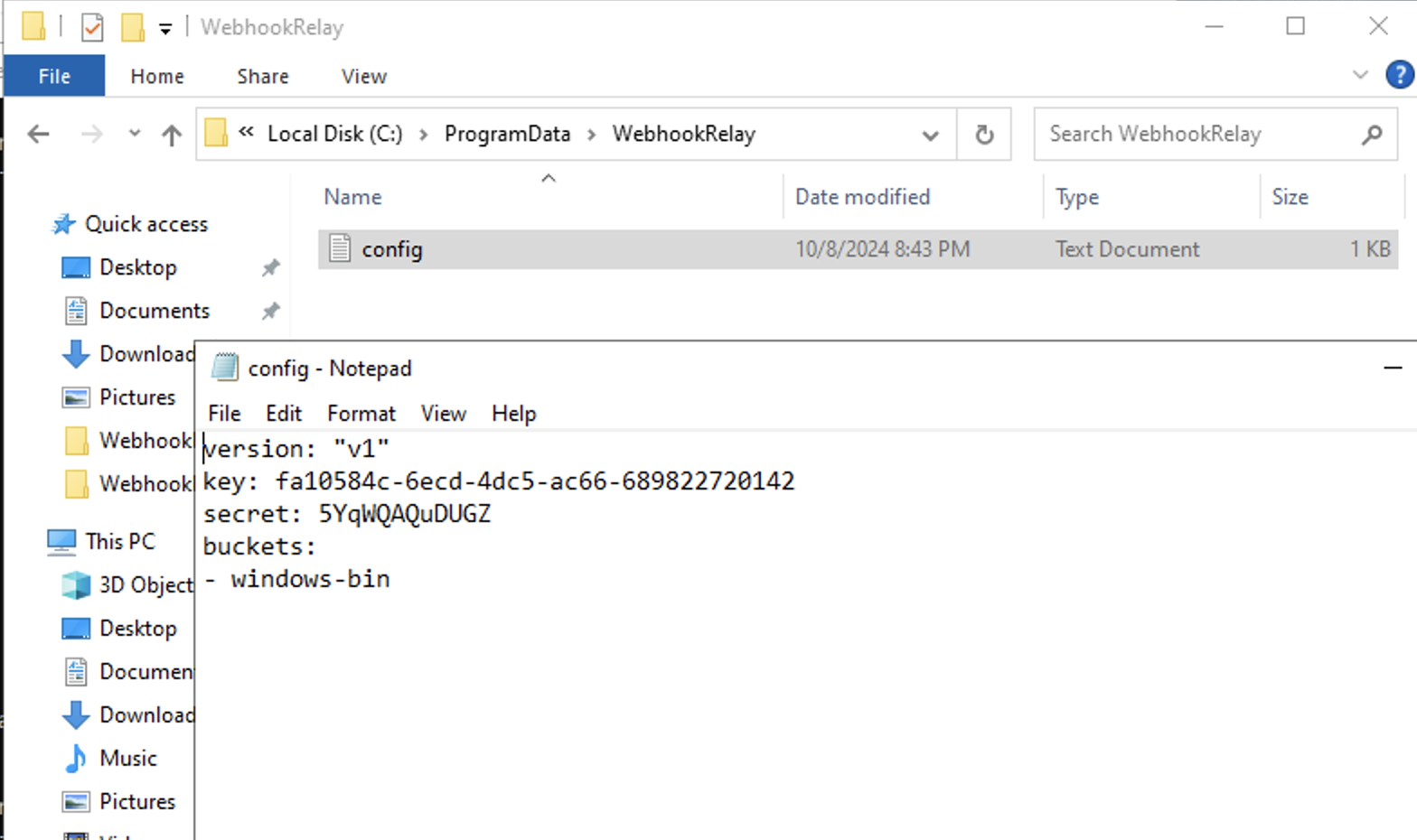Image resolution: width=1417 pixels, height=840 pixels.
Task: Show hidden breadcrumb path double chevron
Action: pyautogui.click(x=246, y=132)
